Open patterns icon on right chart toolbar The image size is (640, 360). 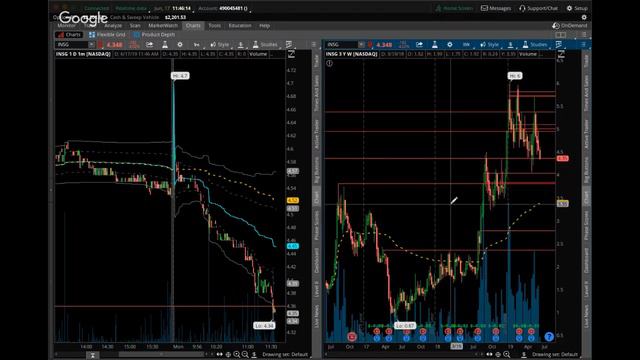tap(559, 44)
